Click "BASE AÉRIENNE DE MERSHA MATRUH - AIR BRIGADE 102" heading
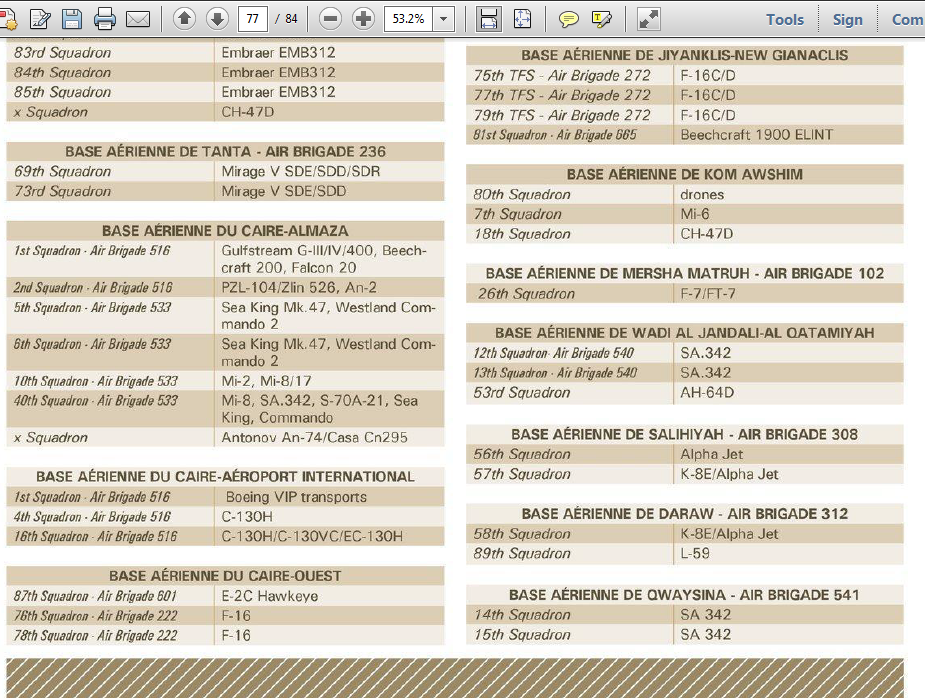 coord(684,274)
